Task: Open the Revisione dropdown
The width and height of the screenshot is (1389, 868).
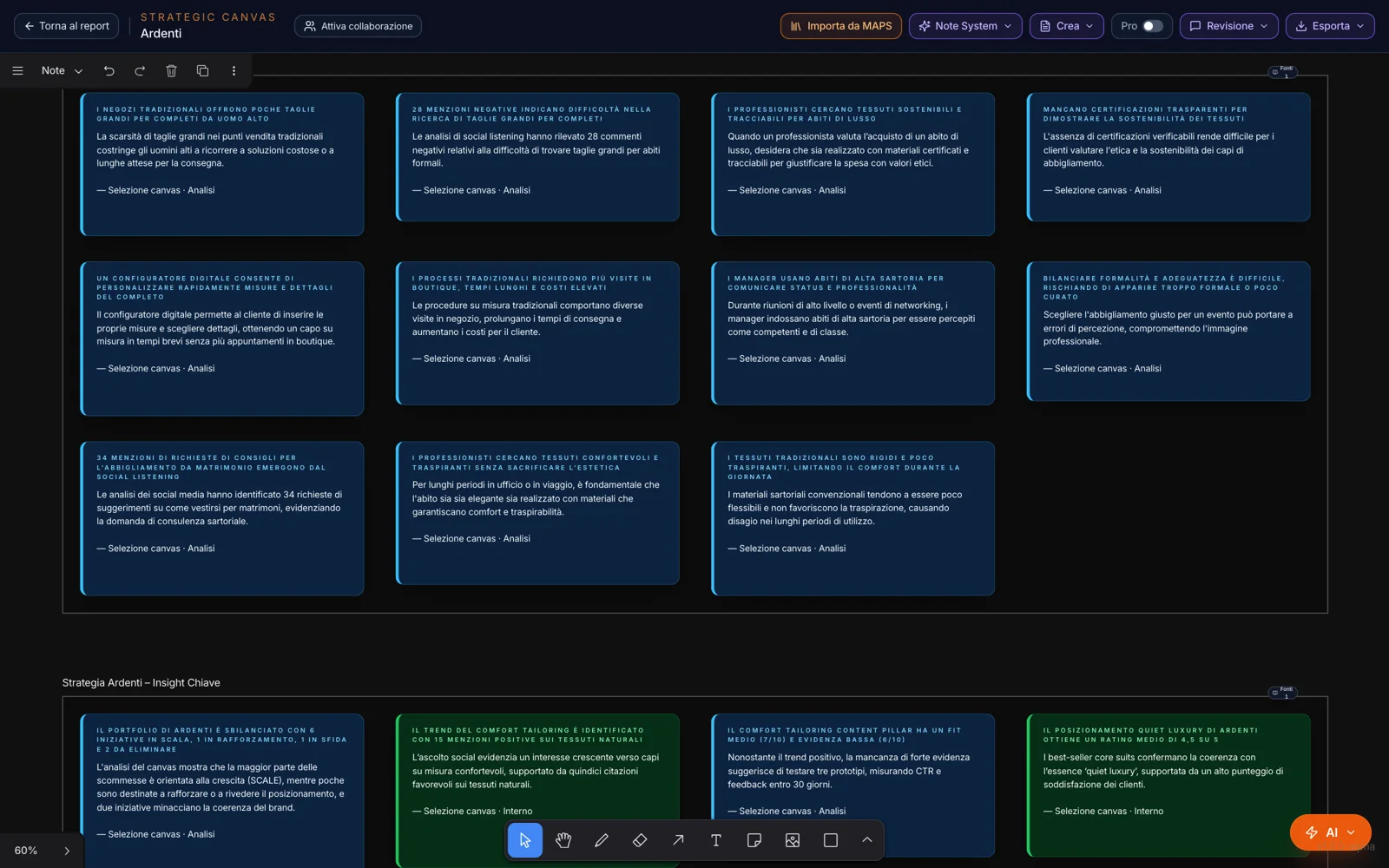Action: pyautogui.click(x=1228, y=26)
